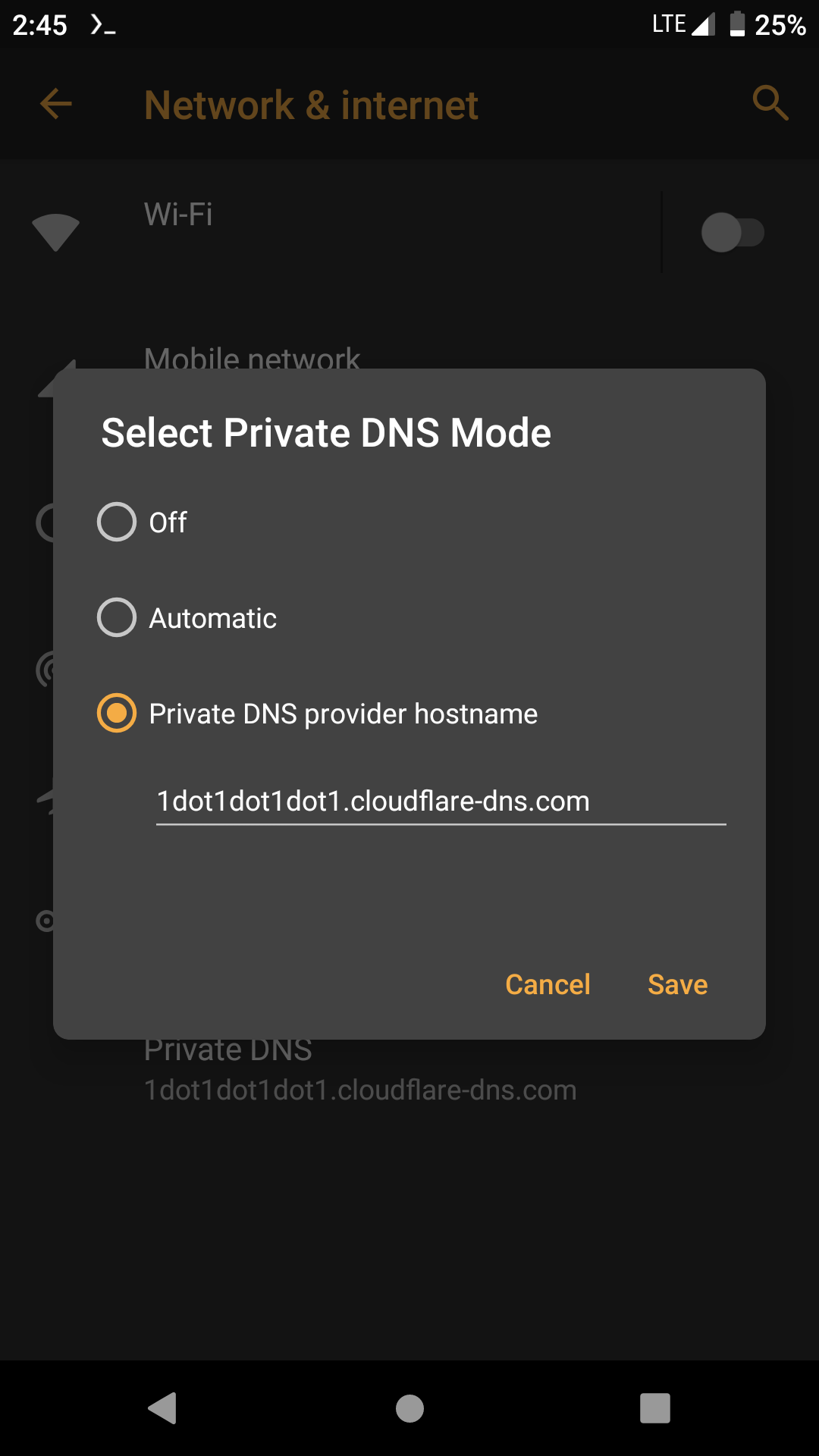Select Private DNS provider hostname radio
Image resolution: width=819 pixels, height=1456 pixels.
point(117,713)
